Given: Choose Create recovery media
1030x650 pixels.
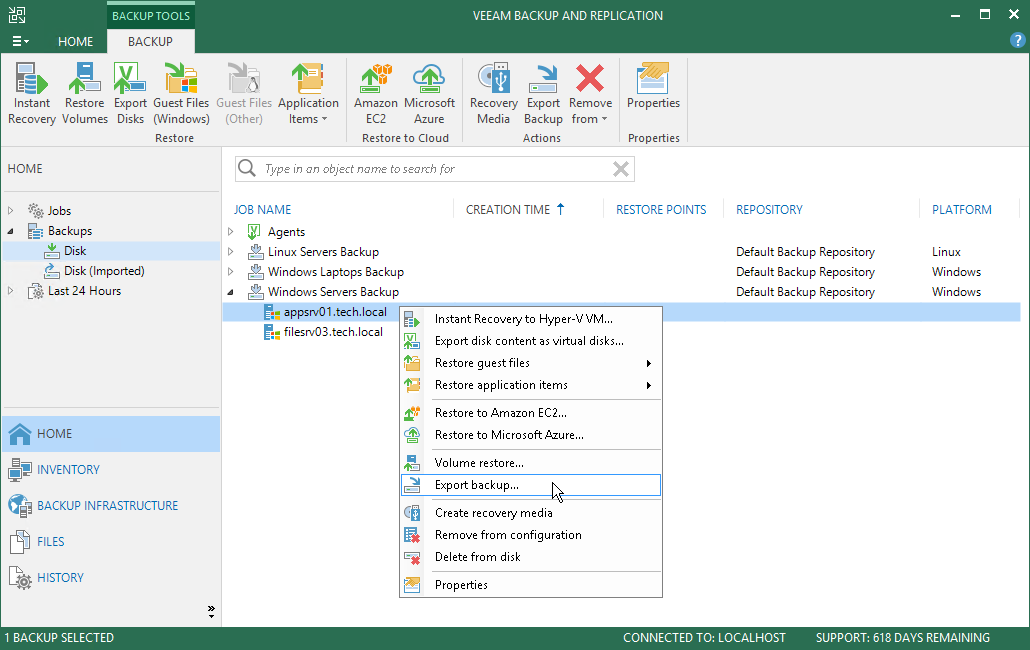Looking at the screenshot, I should click(x=531, y=513).
